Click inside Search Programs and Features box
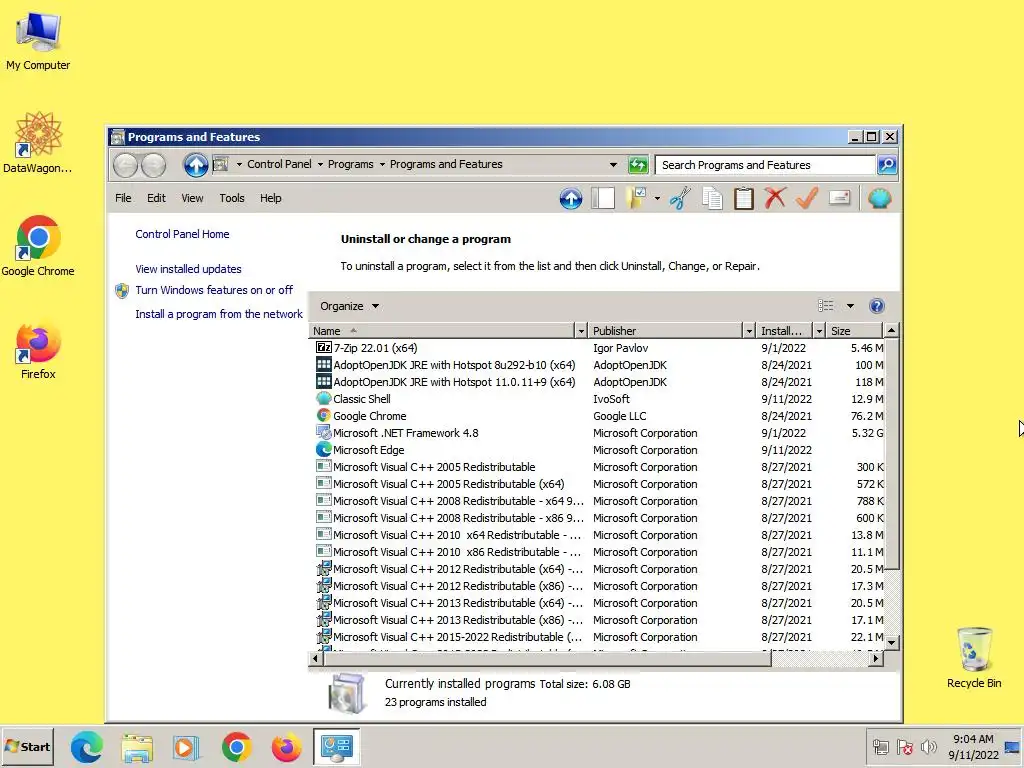Screen dimensions: 1024x768 coord(765,165)
